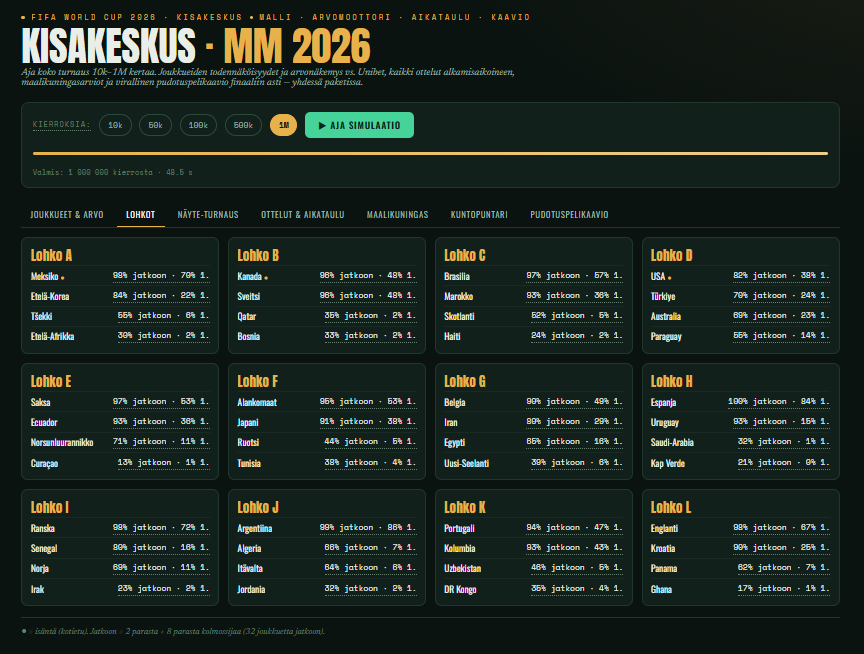This screenshot has height=654, width=864.
Task: Select the 1M iterations pill
Action: pos(283,125)
